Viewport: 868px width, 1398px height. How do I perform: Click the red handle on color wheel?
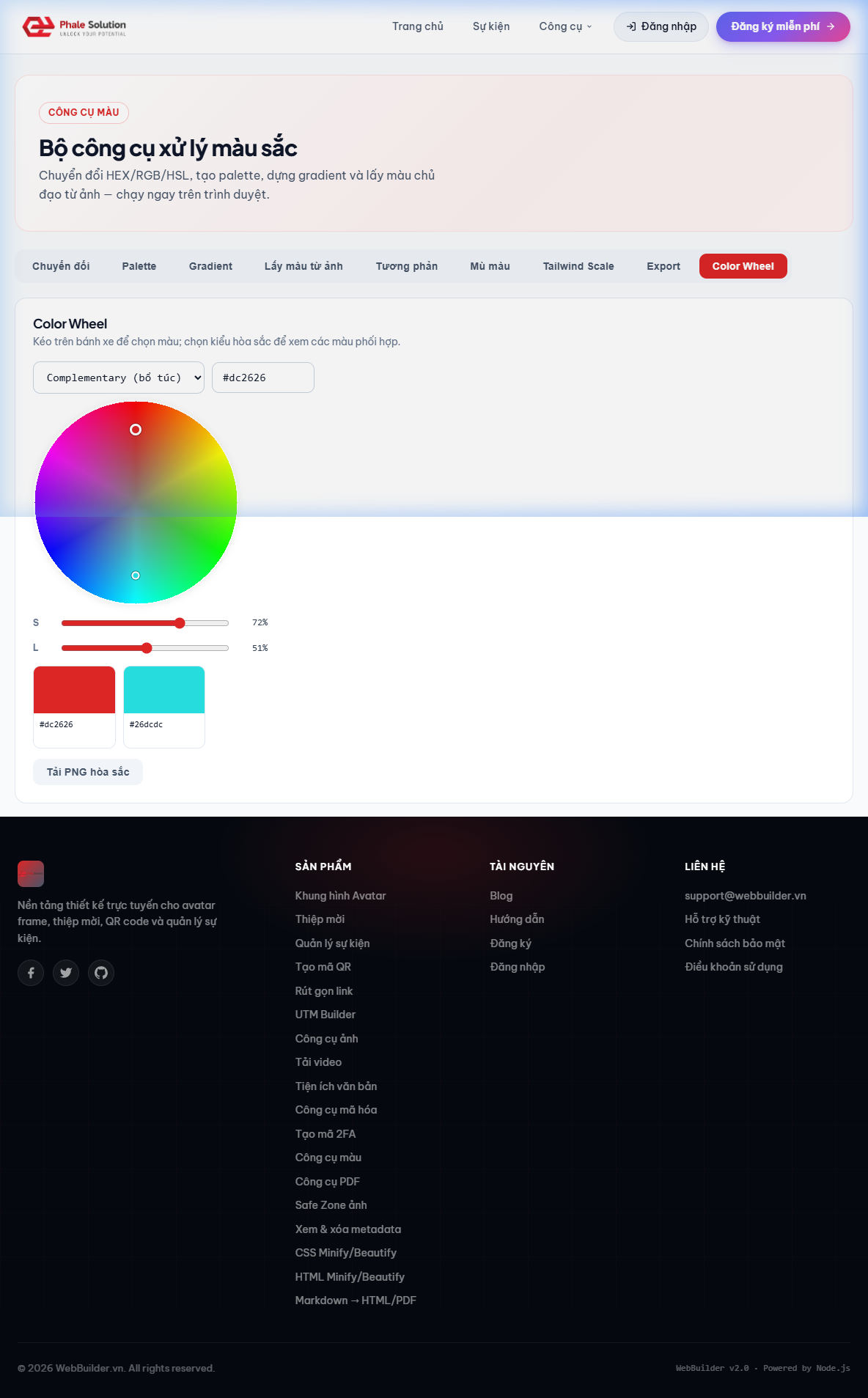pos(136,430)
